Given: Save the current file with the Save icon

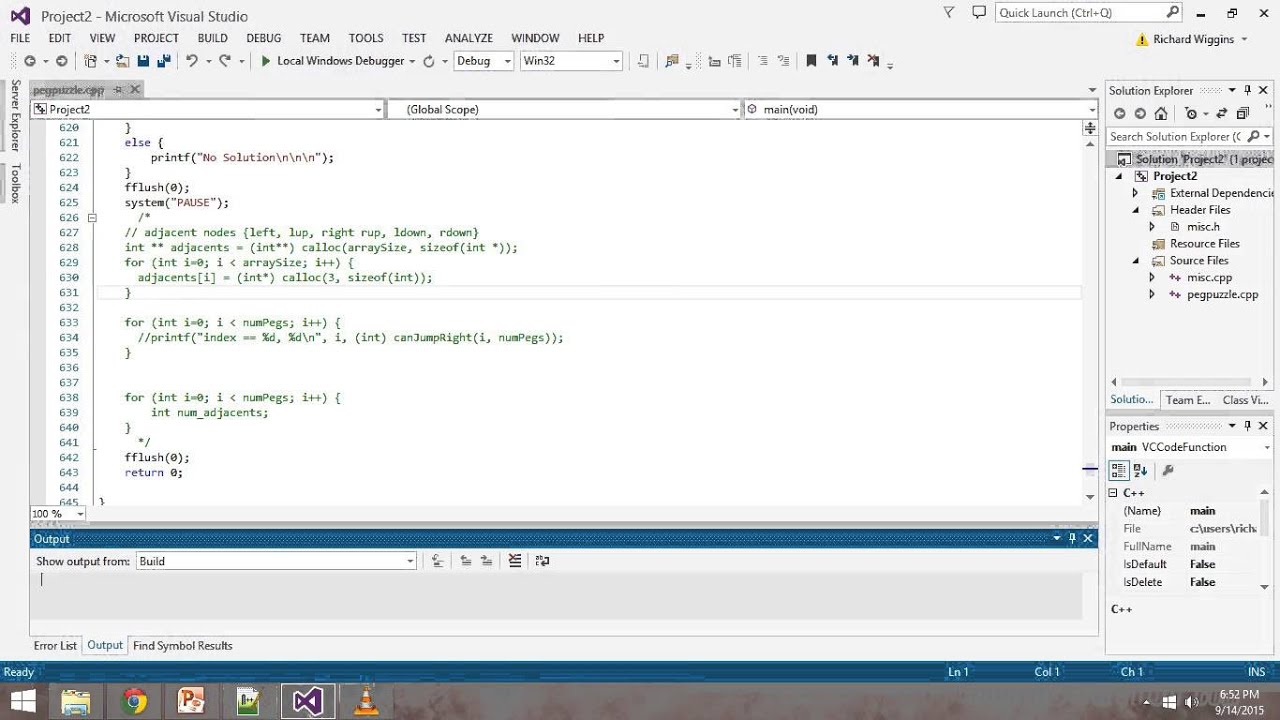Looking at the screenshot, I should click(x=143, y=61).
